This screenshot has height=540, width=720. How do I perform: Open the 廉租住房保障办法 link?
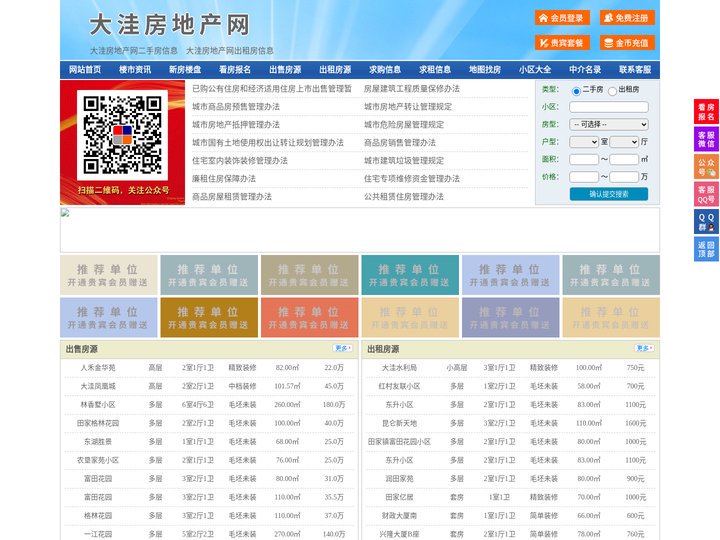click(224, 179)
